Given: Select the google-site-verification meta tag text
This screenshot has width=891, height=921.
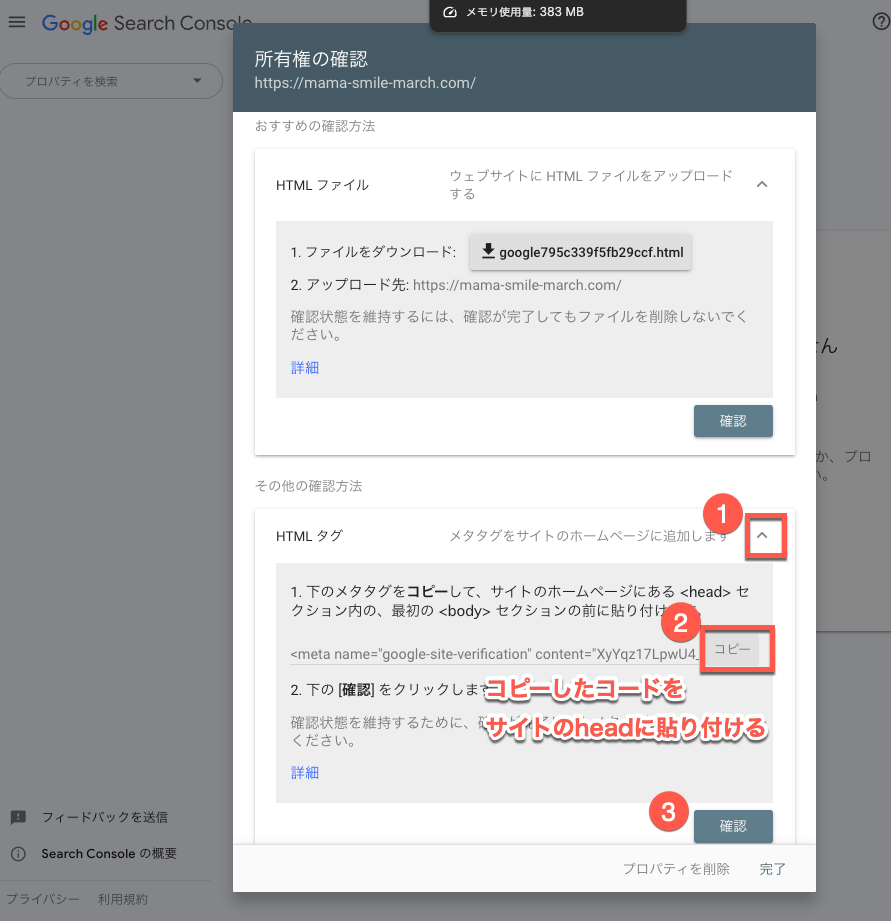Looking at the screenshot, I should click(x=495, y=654).
